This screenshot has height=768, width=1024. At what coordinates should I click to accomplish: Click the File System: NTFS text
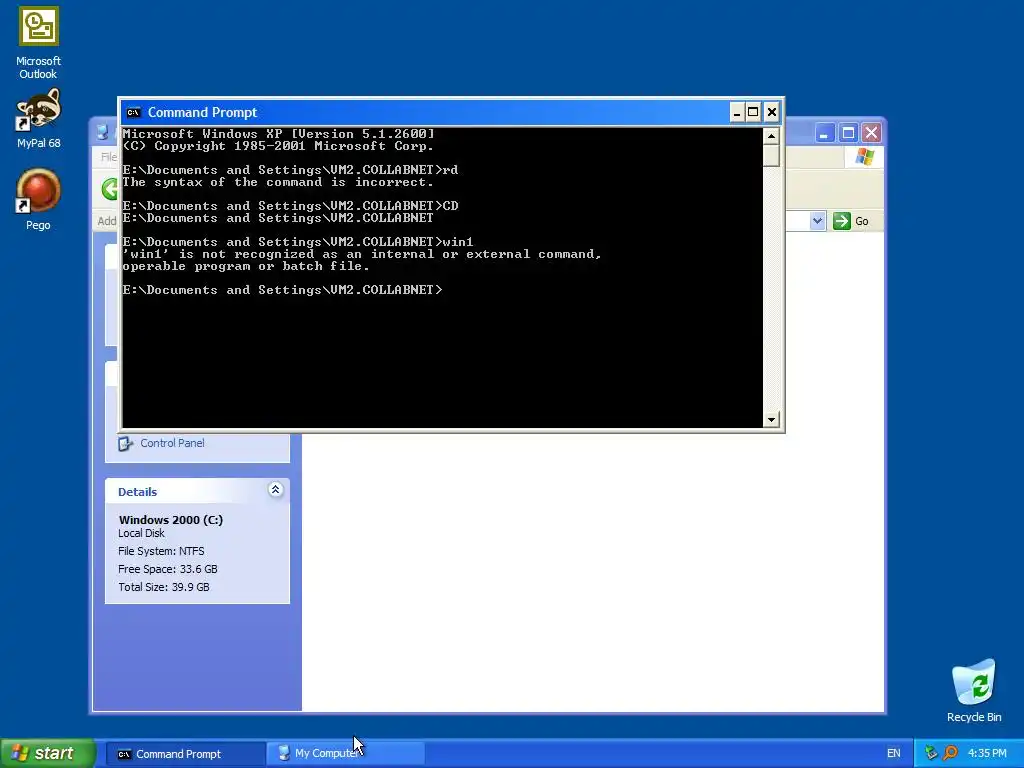tap(161, 551)
